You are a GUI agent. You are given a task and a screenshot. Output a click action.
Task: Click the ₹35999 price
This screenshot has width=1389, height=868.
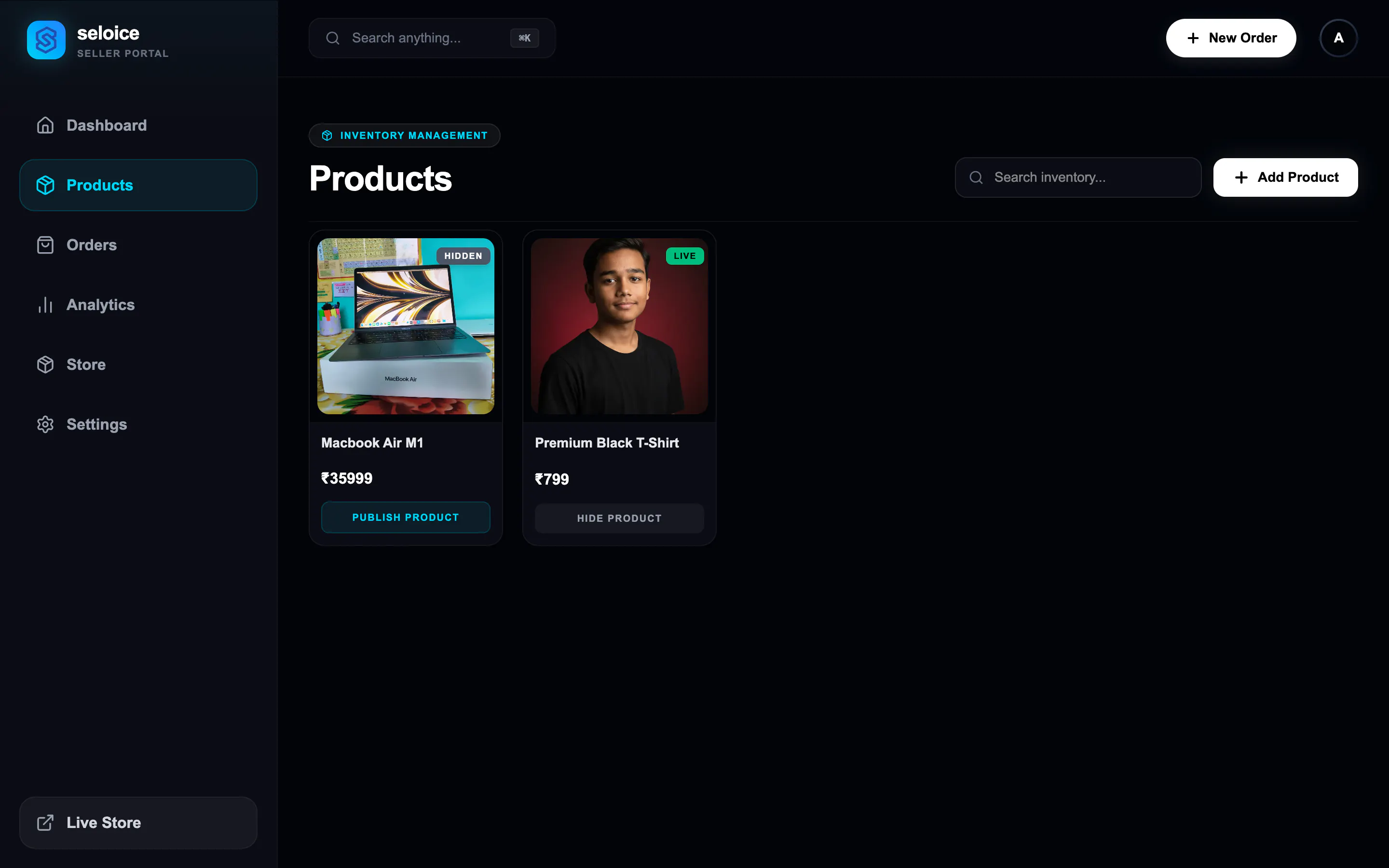point(347,478)
